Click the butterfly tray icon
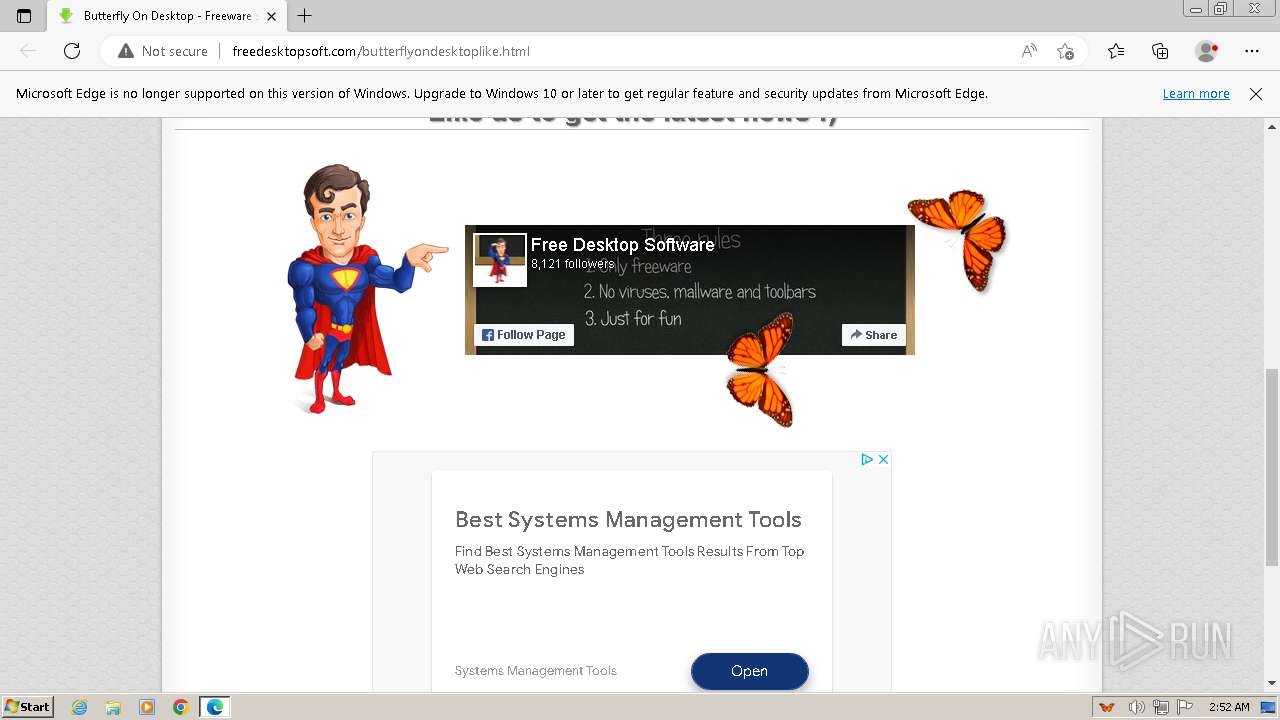 pos(1107,707)
